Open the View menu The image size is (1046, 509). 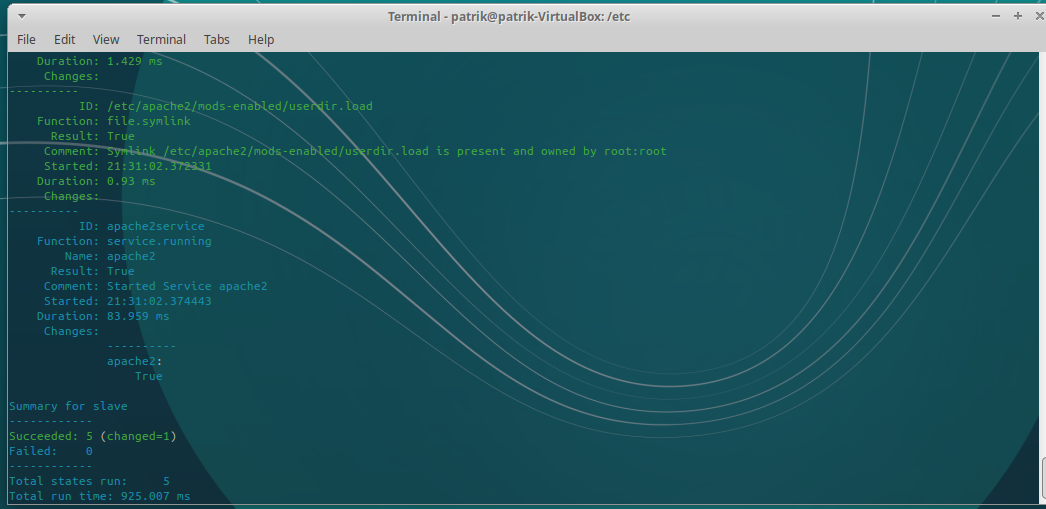(x=106, y=39)
